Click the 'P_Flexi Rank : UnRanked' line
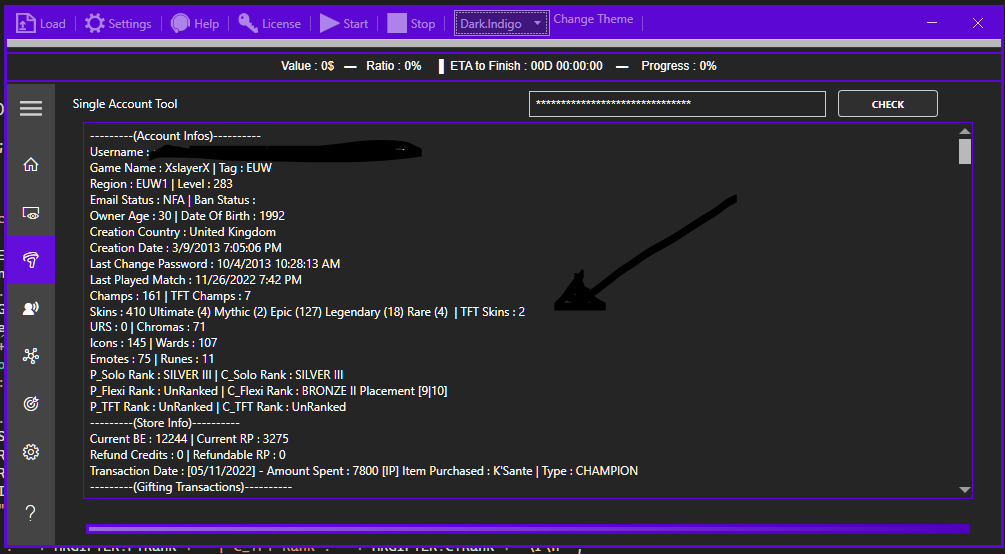The height and width of the screenshot is (554, 1005). coord(269,391)
